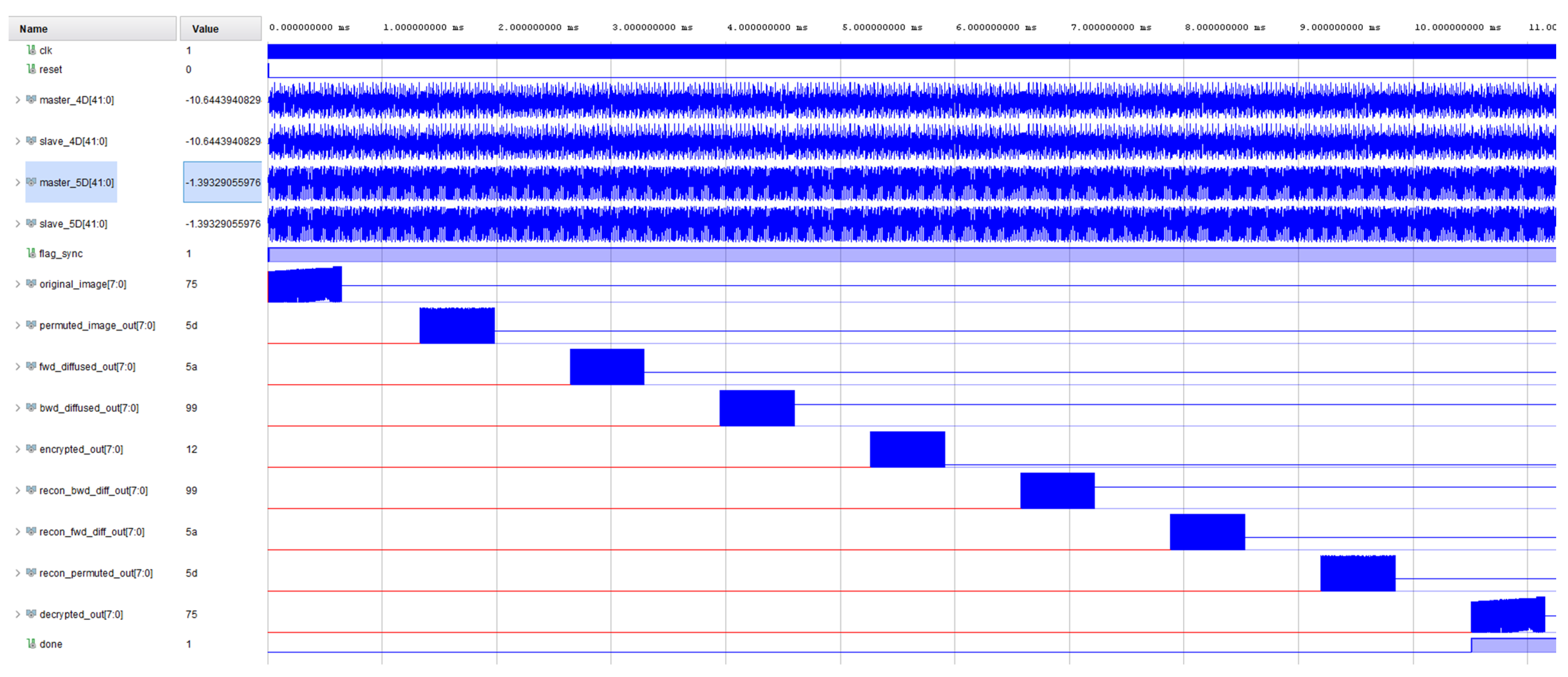Screen dimensions: 1568x677
Task: Expand the permuted_image_out[7:0] bus
Action: coord(18,325)
